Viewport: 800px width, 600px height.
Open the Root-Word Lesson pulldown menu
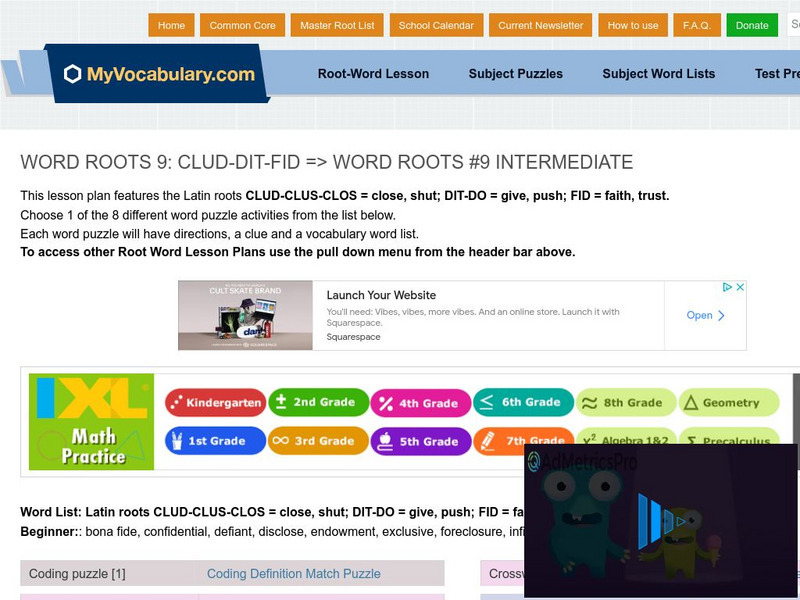click(373, 74)
